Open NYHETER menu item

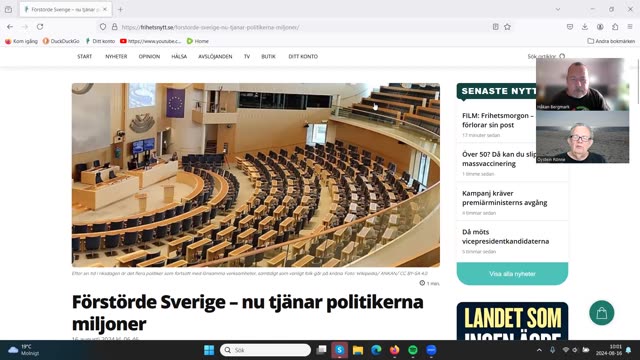coord(116,57)
